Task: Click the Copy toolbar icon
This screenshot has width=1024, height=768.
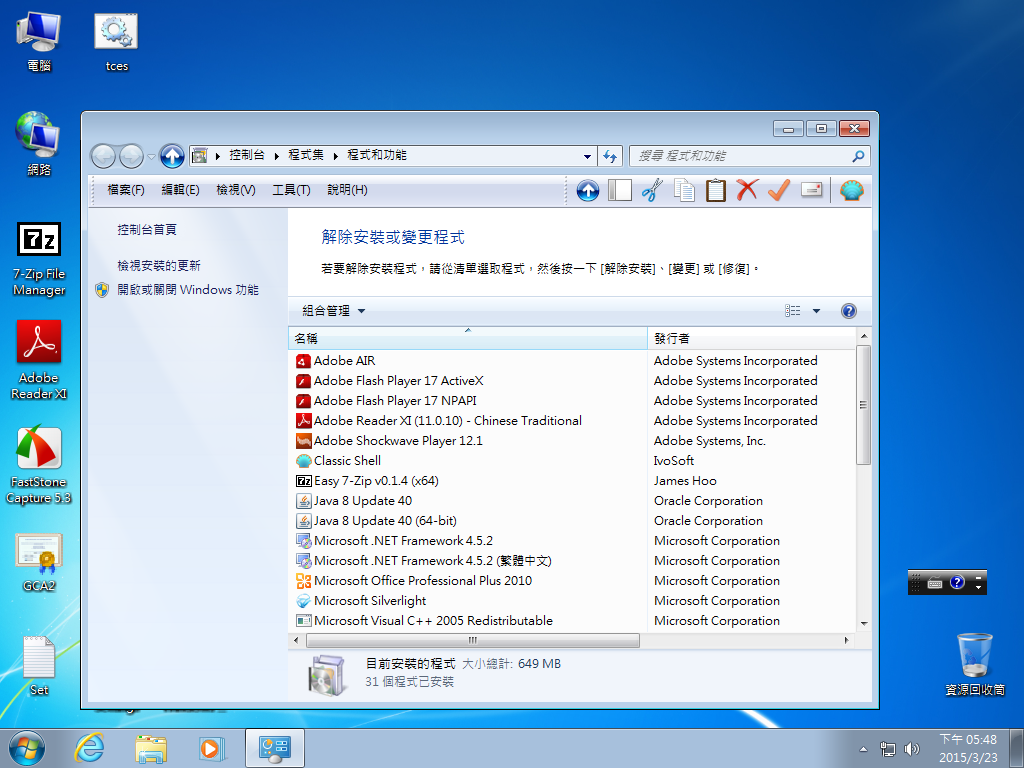Action: tap(684, 190)
